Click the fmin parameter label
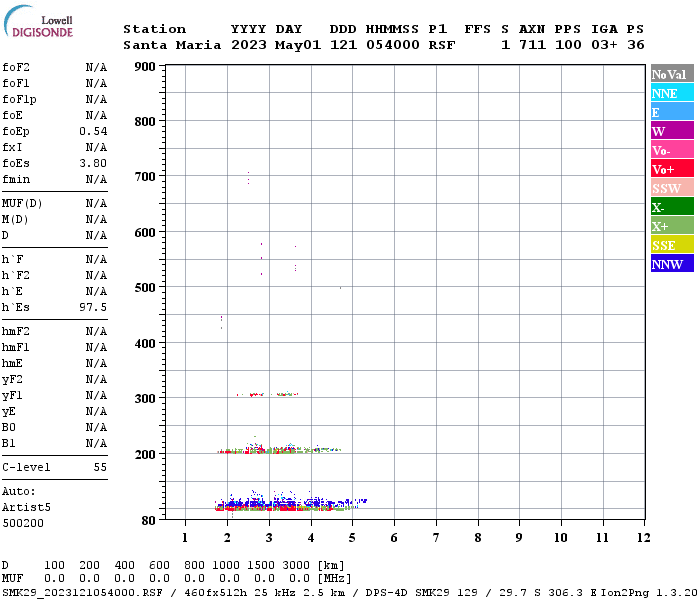This screenshot has width=700, height=600. (x=16, y=179)
